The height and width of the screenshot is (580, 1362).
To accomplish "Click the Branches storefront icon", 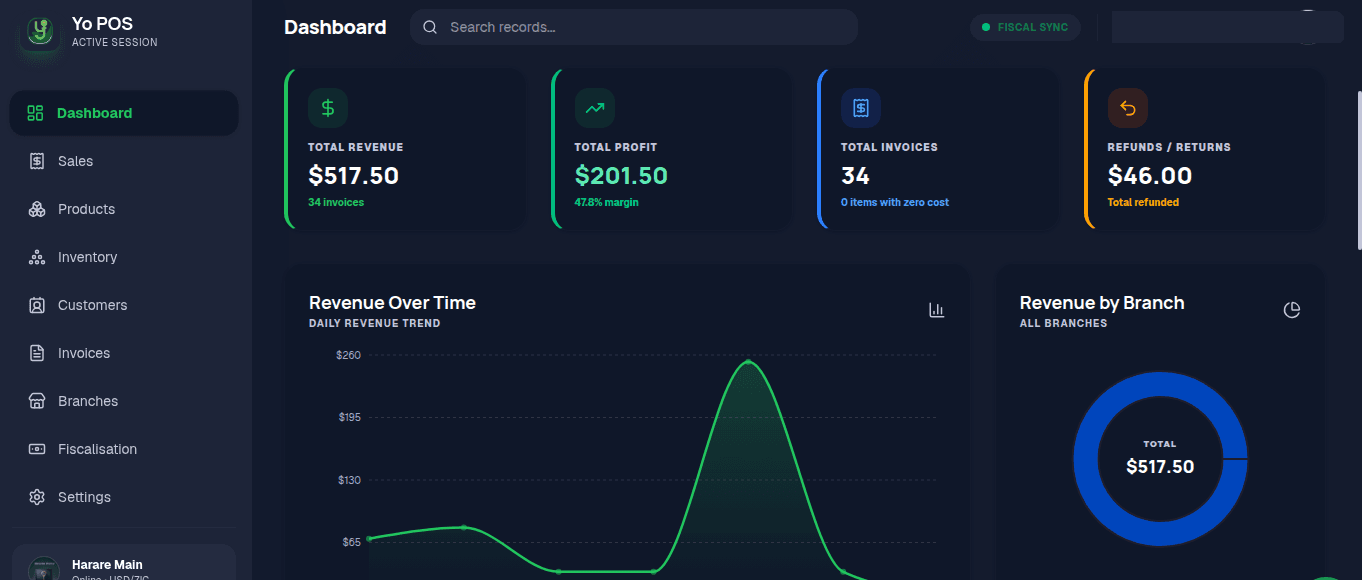I will point(37,401).
